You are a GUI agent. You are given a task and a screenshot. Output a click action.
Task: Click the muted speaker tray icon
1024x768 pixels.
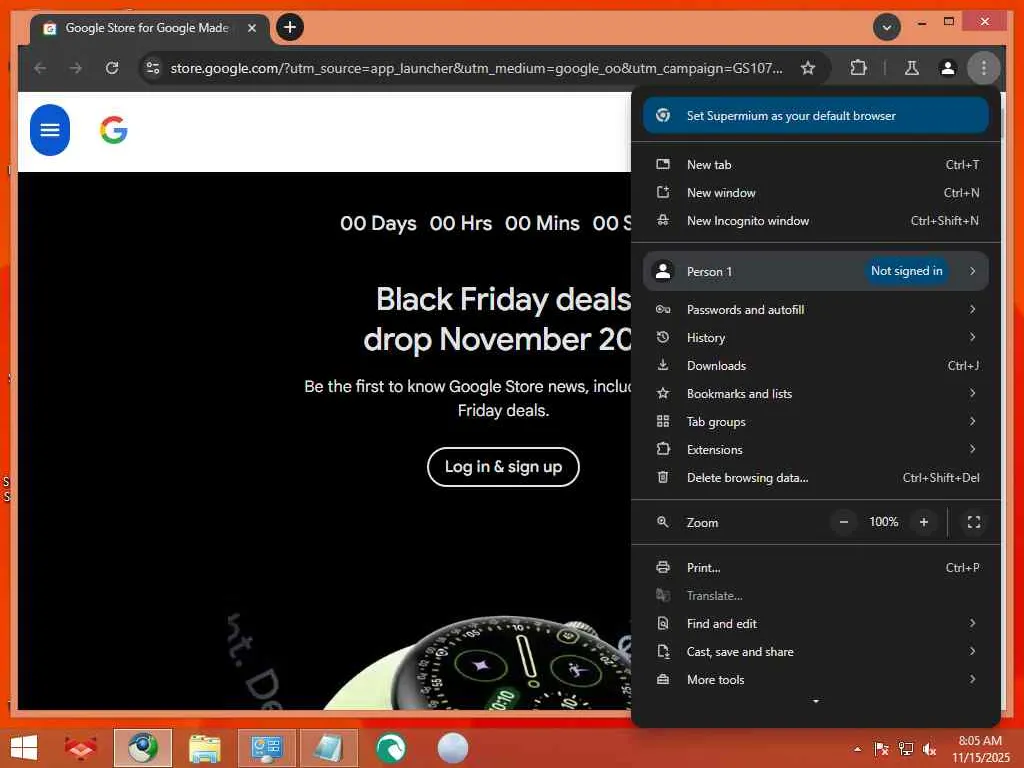[929, 749]
